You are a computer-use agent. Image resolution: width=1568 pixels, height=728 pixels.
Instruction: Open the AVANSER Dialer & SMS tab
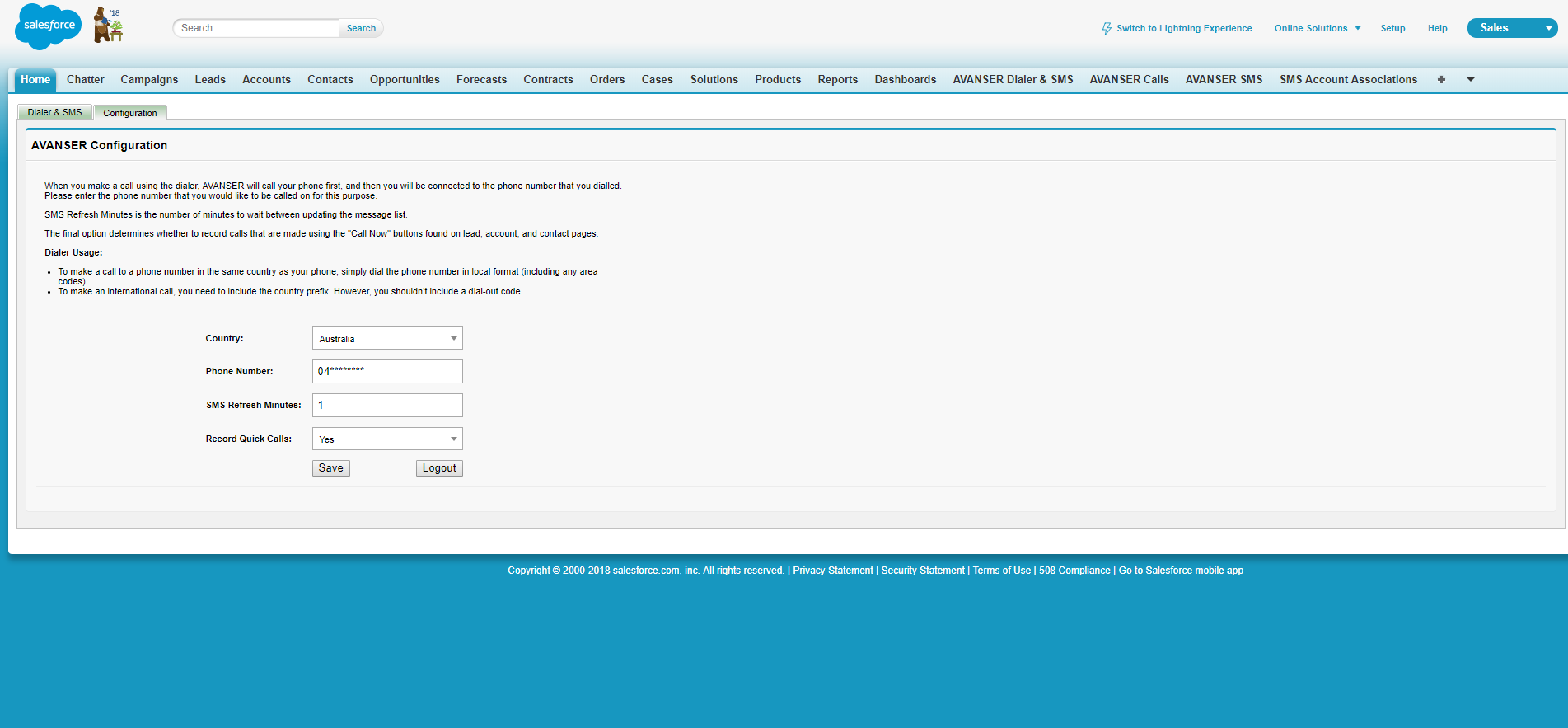(x=1013, y=80)
